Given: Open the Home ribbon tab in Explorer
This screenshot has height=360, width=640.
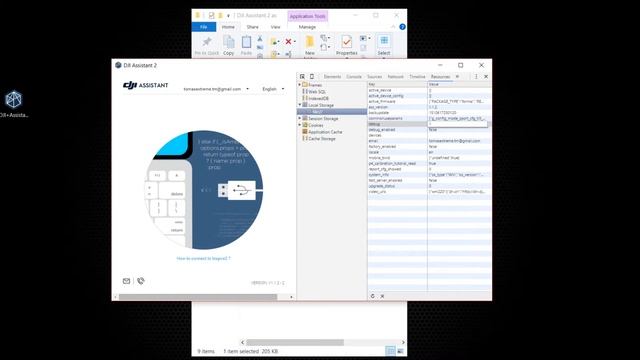Looking at the screenshot, I should tap(228, 27).
